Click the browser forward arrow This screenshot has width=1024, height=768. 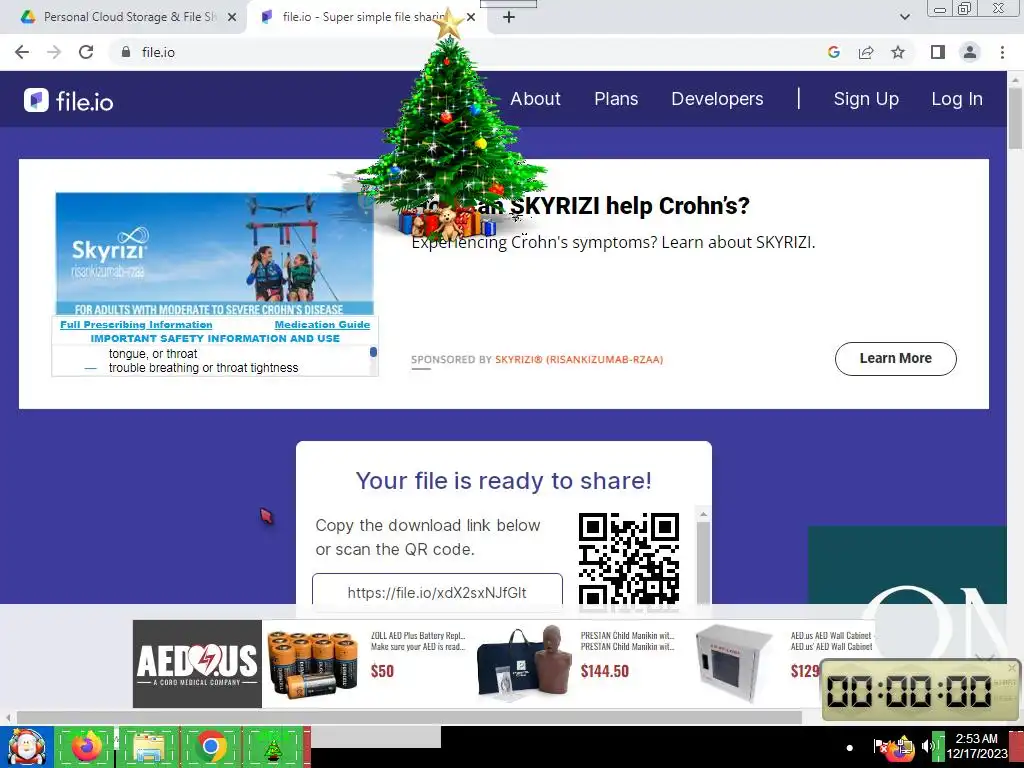click(54, 52)
